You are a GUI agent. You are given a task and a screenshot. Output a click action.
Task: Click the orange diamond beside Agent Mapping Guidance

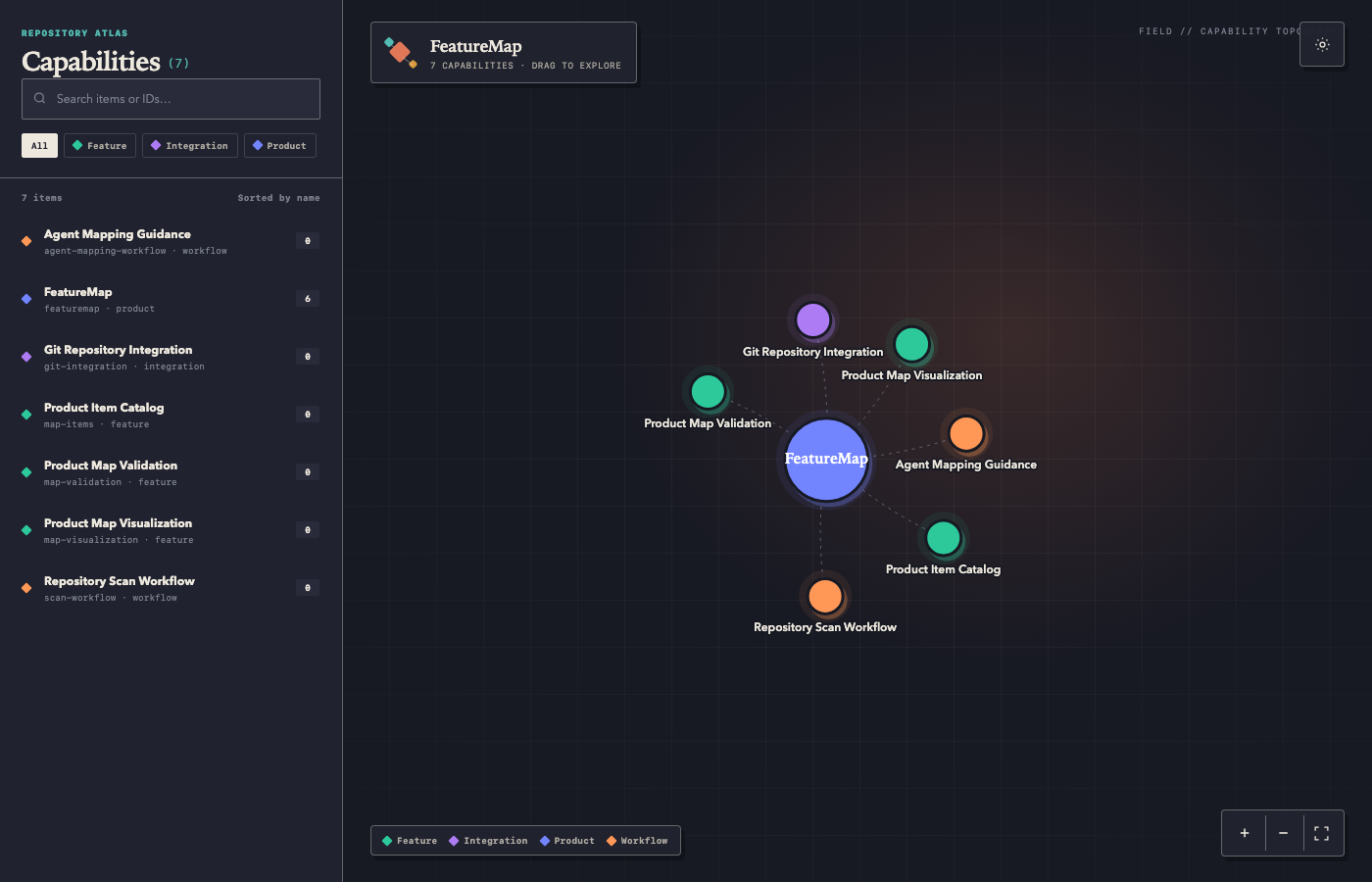pyautogui.click(x=26, y=241)
